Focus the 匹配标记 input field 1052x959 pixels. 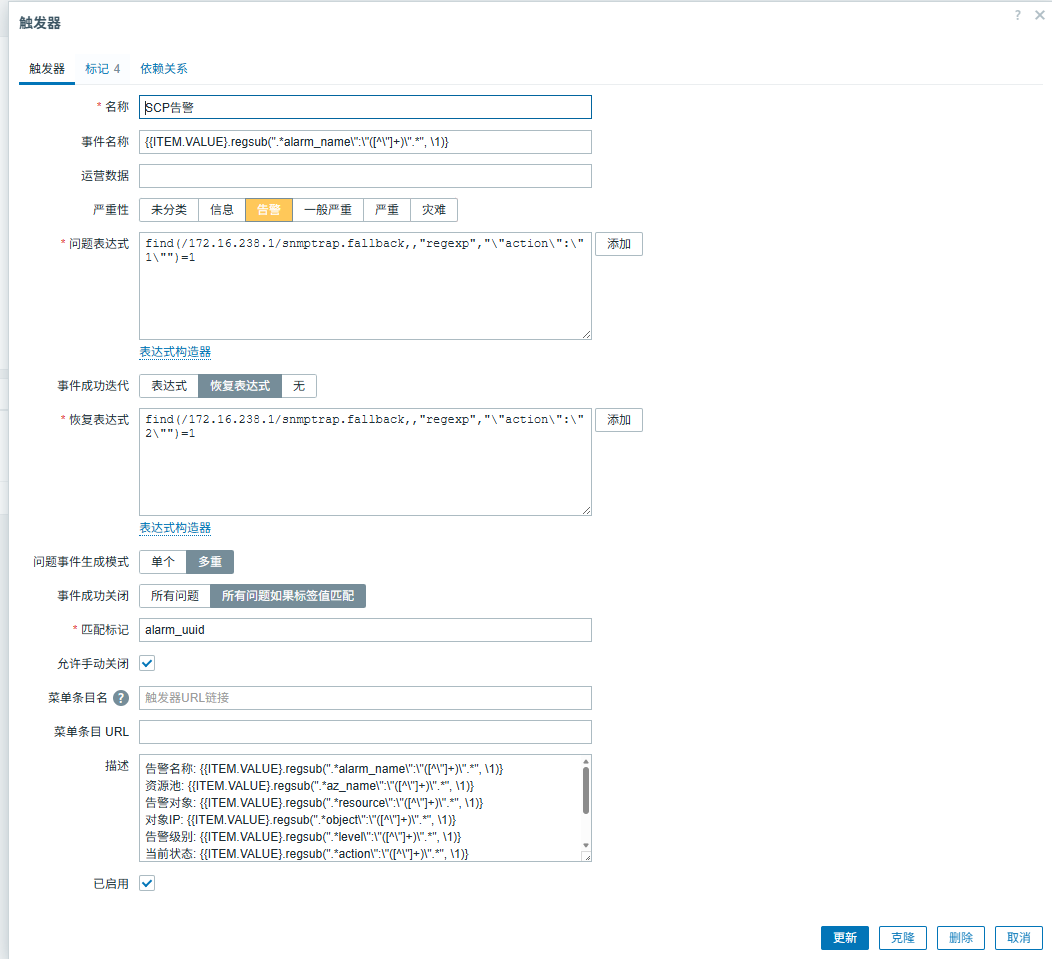coord(365,630)
